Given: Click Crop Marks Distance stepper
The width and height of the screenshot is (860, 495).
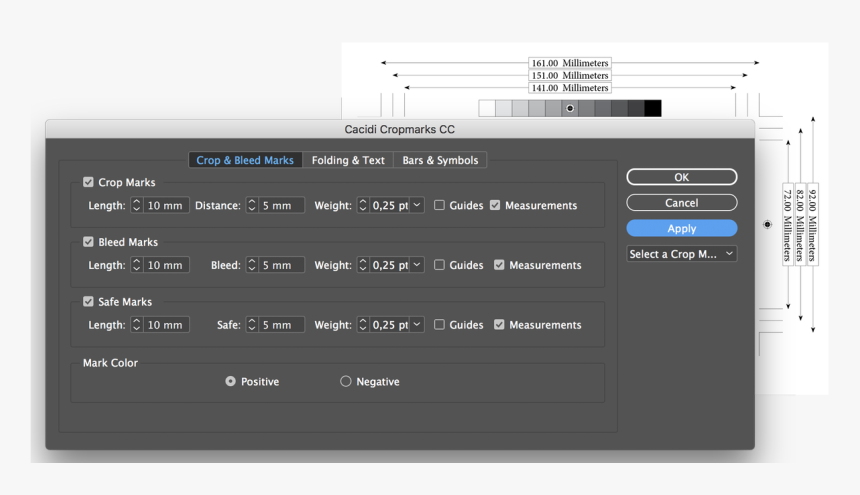Looking at the screenshot, I should (x=252, y=205).
